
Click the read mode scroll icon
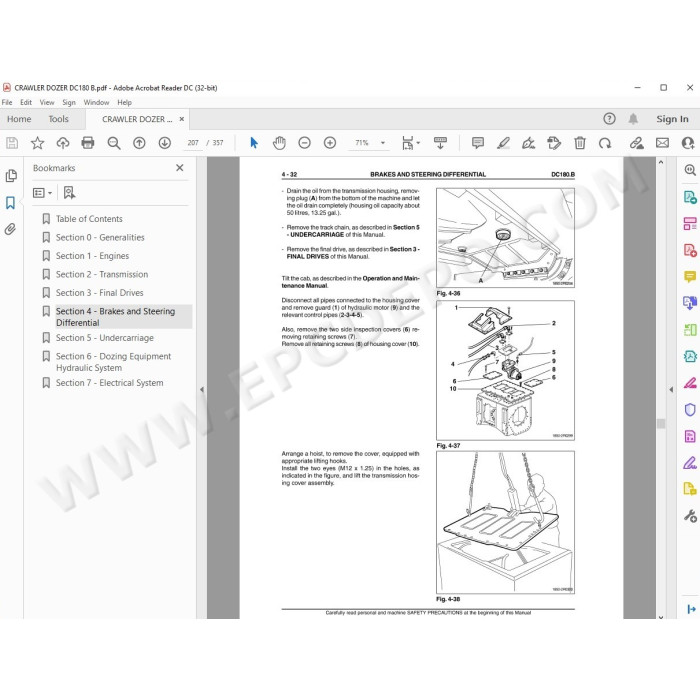point(440,143)
